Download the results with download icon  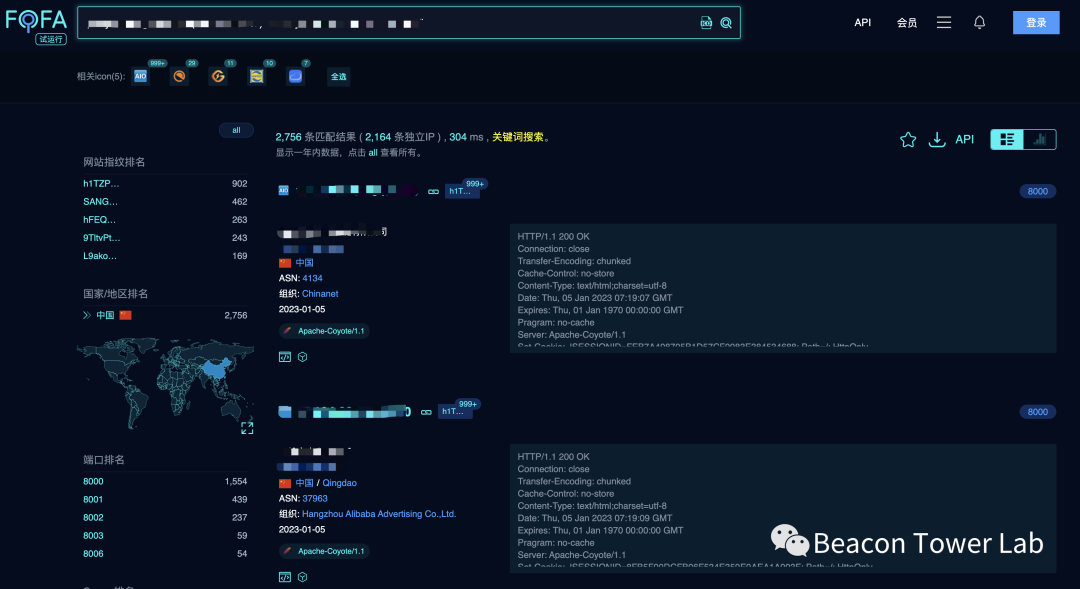click(937, 140)
